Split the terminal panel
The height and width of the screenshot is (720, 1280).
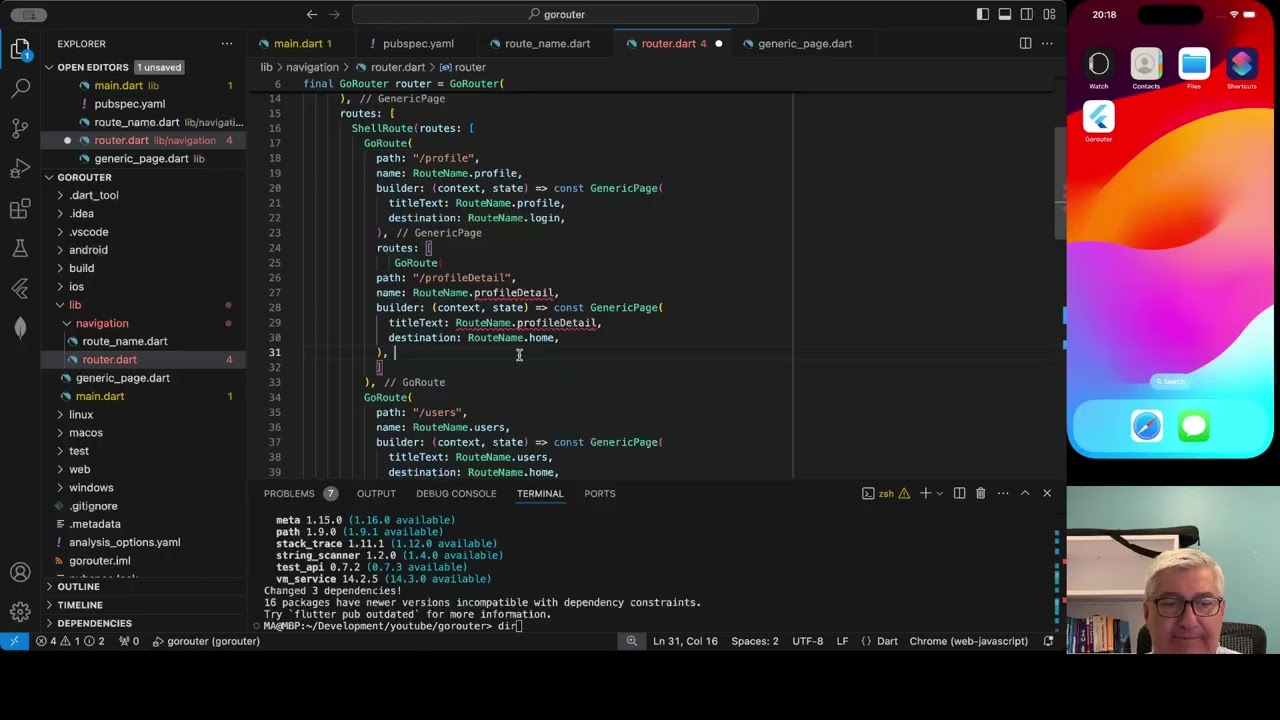959,493
